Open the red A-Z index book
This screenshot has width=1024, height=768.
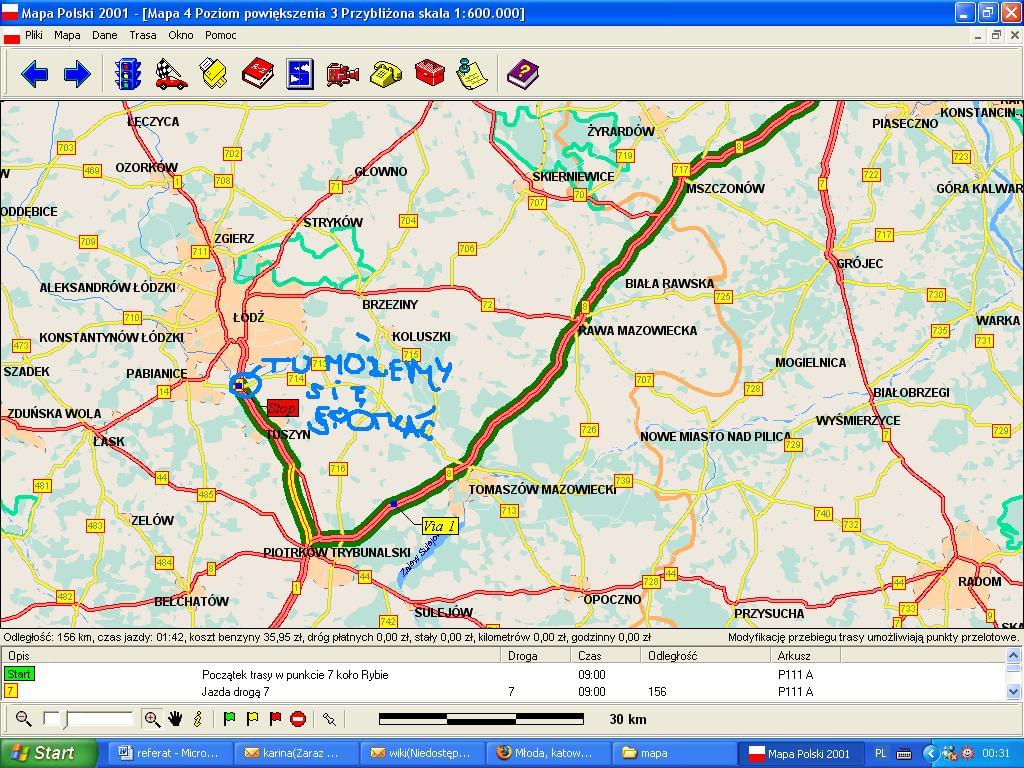click(257, 74)
